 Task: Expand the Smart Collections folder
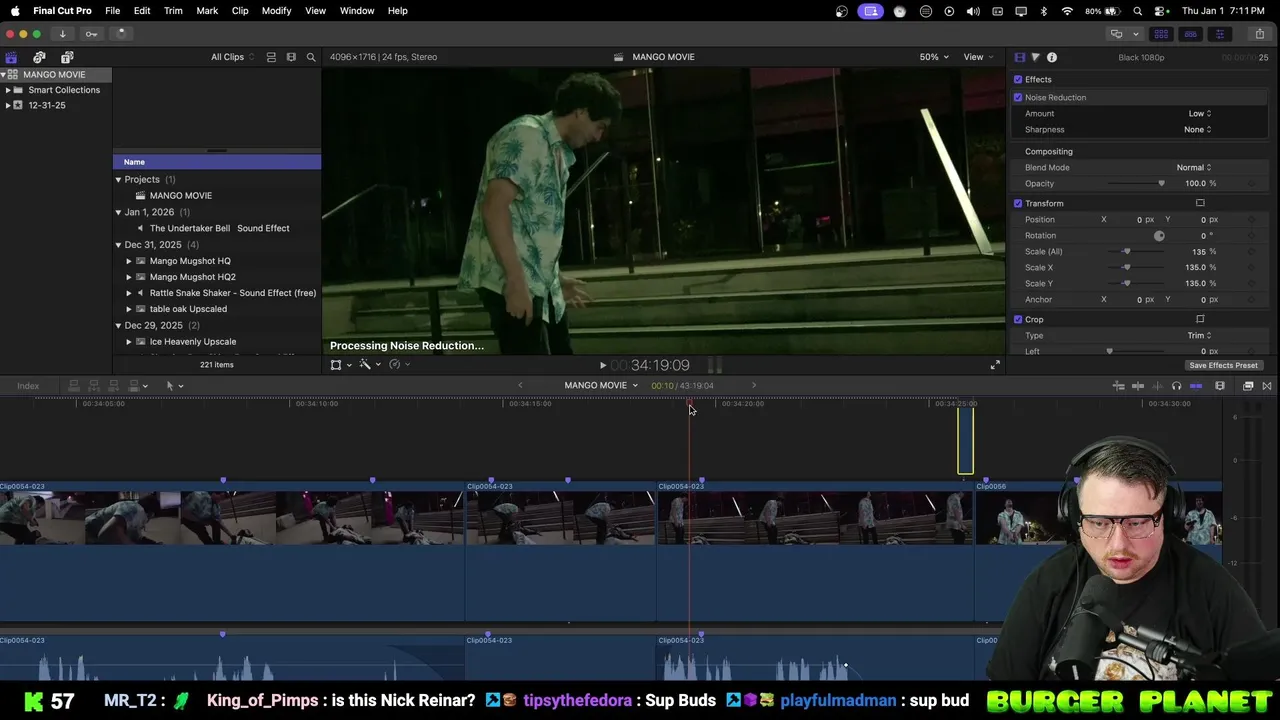click(8, 90)
